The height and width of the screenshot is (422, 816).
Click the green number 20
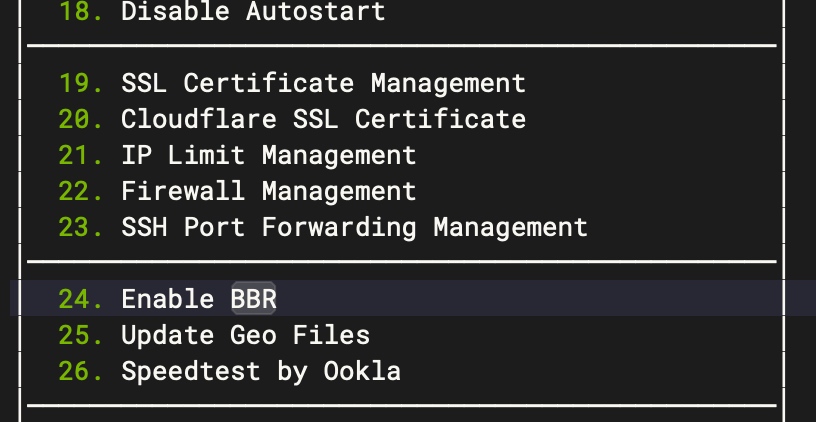pos(81,119)
